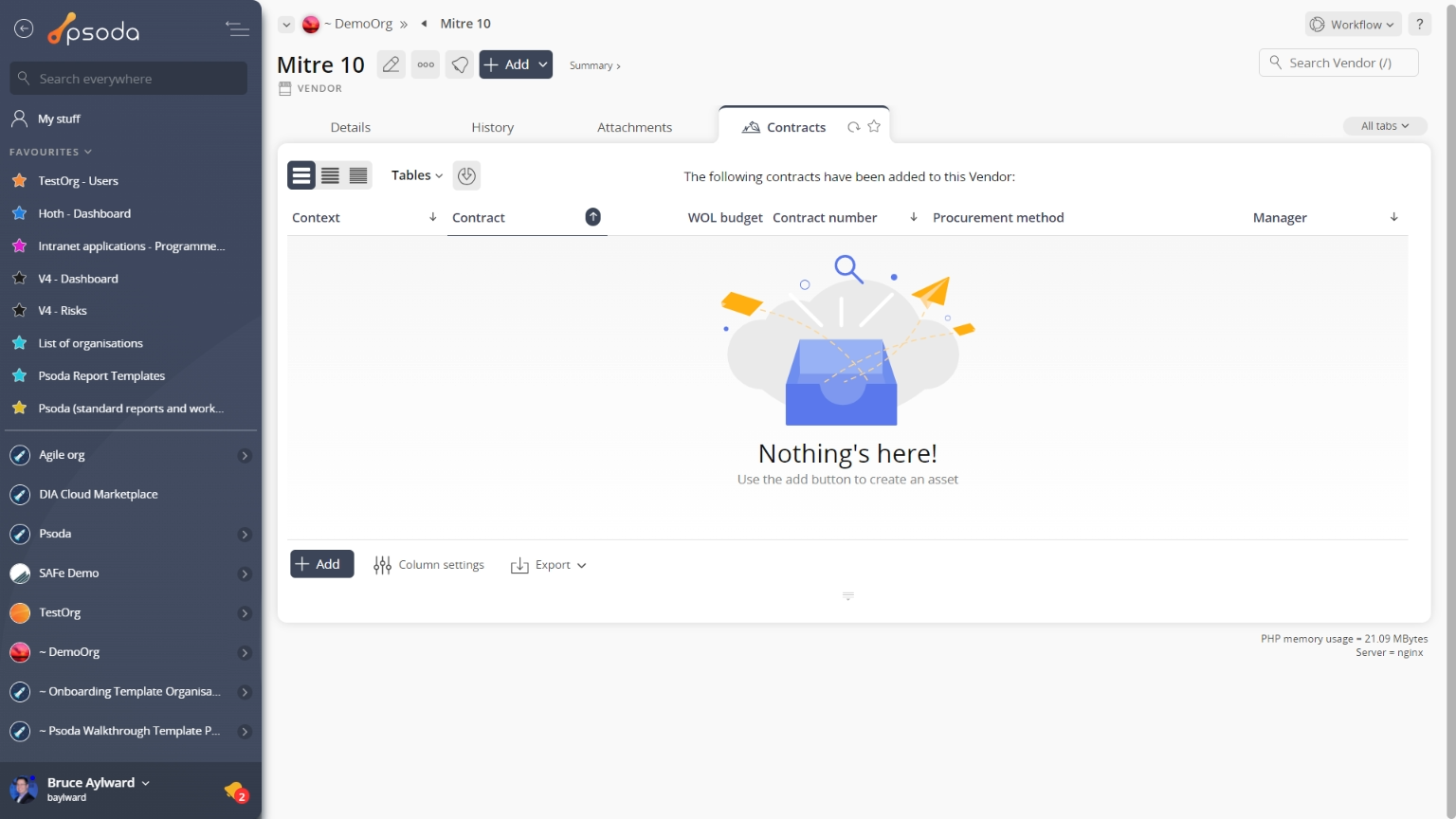The width and height of the screenshot is (1456, 819).
Task: Click the Search everywhere field
Action: point(129,79)
